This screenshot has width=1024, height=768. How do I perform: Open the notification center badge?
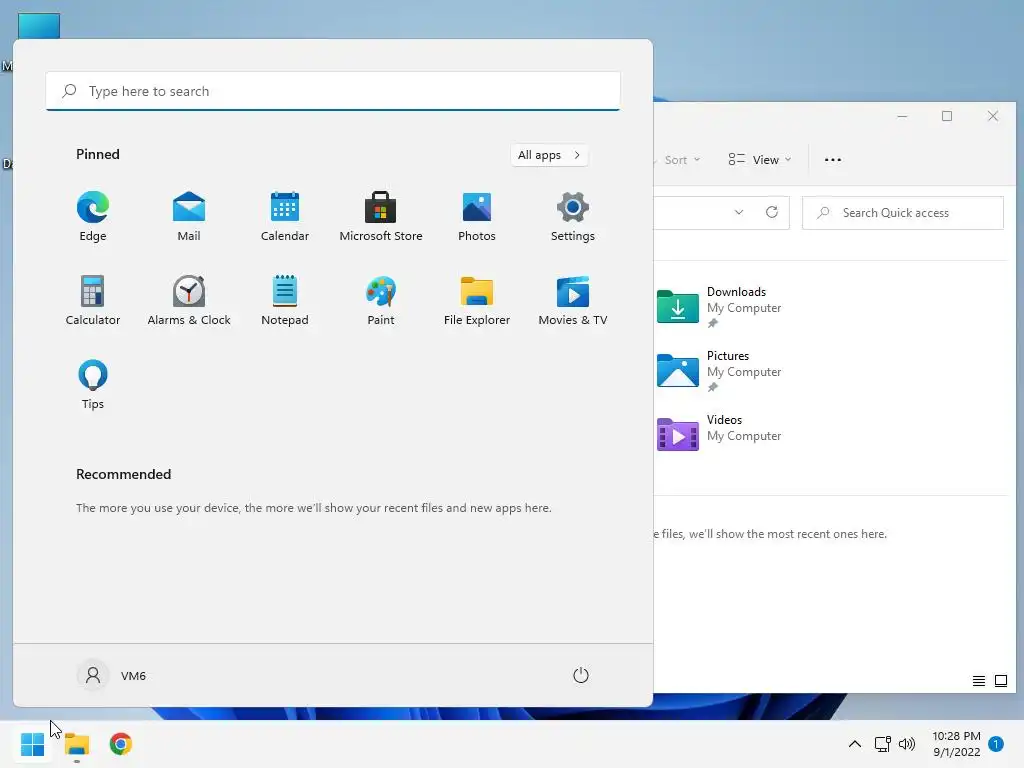point(996,744)
